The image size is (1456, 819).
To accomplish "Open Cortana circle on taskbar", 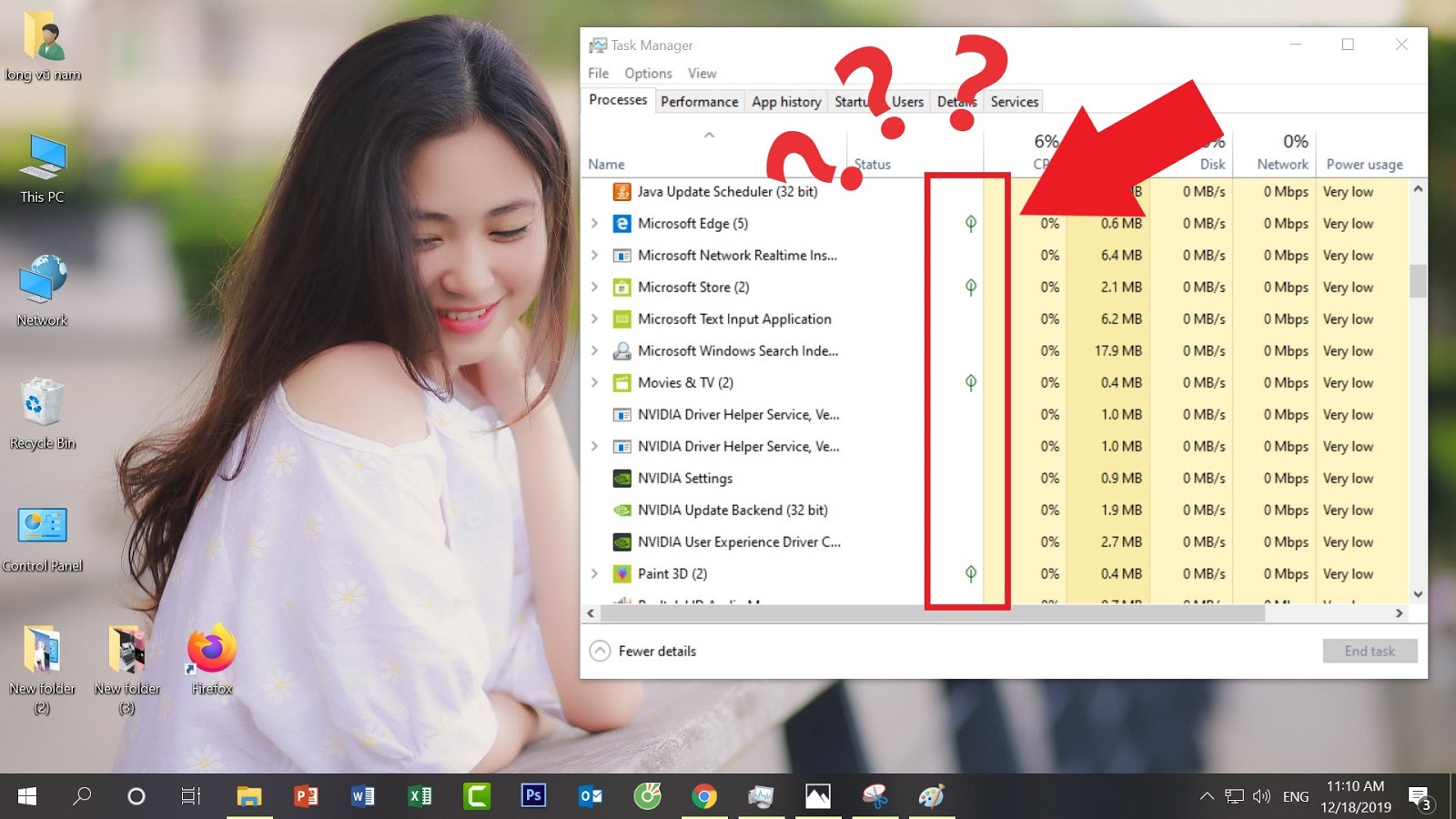I will click(136, 796).
